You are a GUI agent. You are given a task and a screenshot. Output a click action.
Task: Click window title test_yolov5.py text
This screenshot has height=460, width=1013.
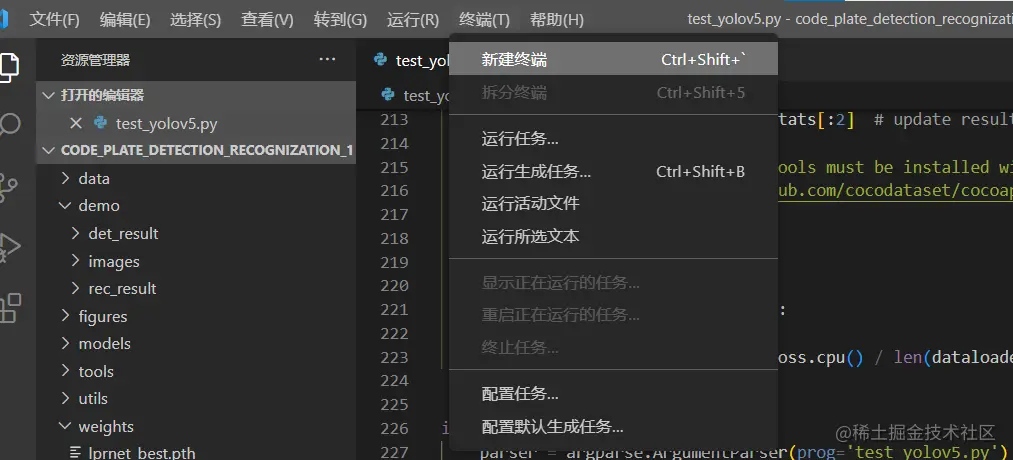click(x=734, y=19)
